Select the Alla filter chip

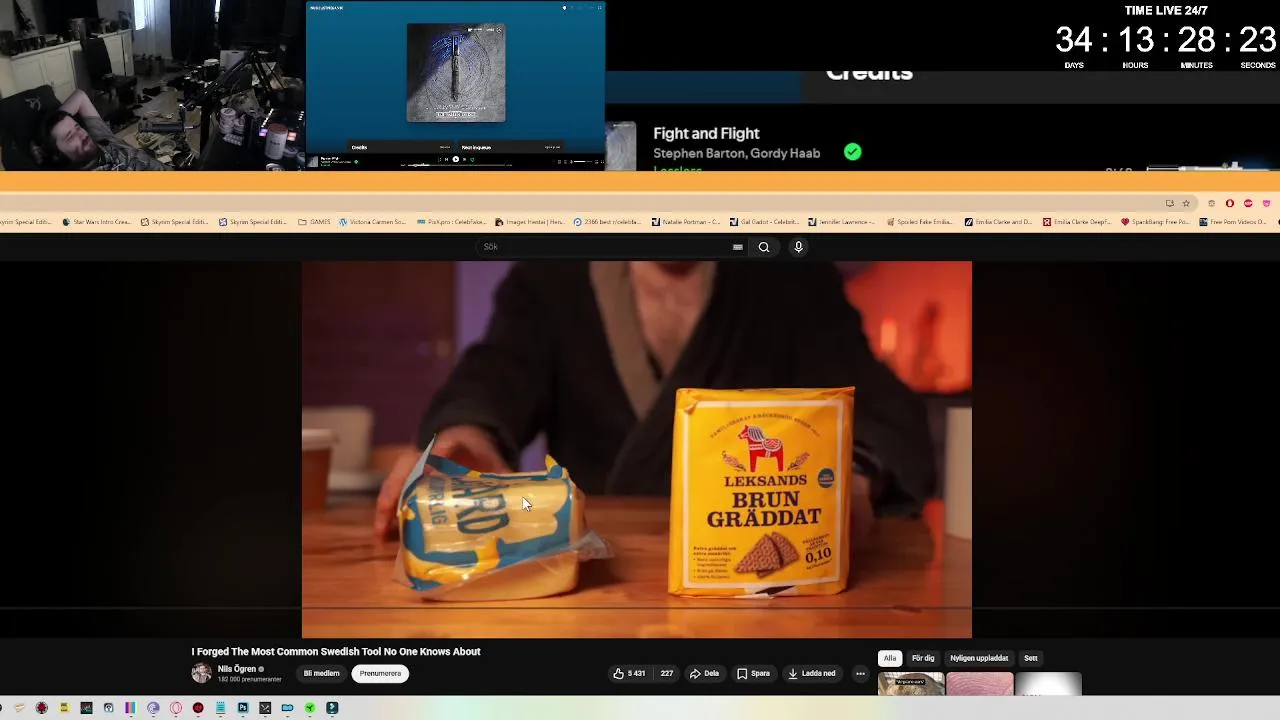click(x=889, y=658)
